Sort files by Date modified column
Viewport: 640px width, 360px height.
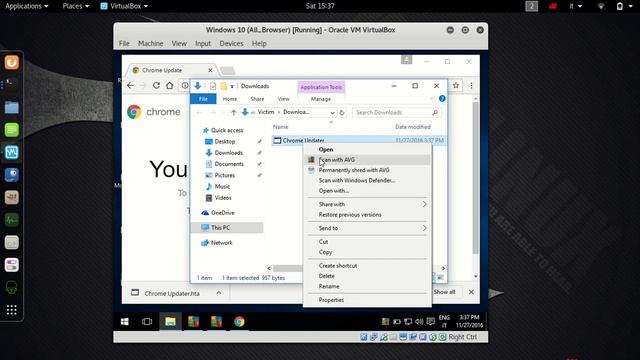tap(413, 127)
